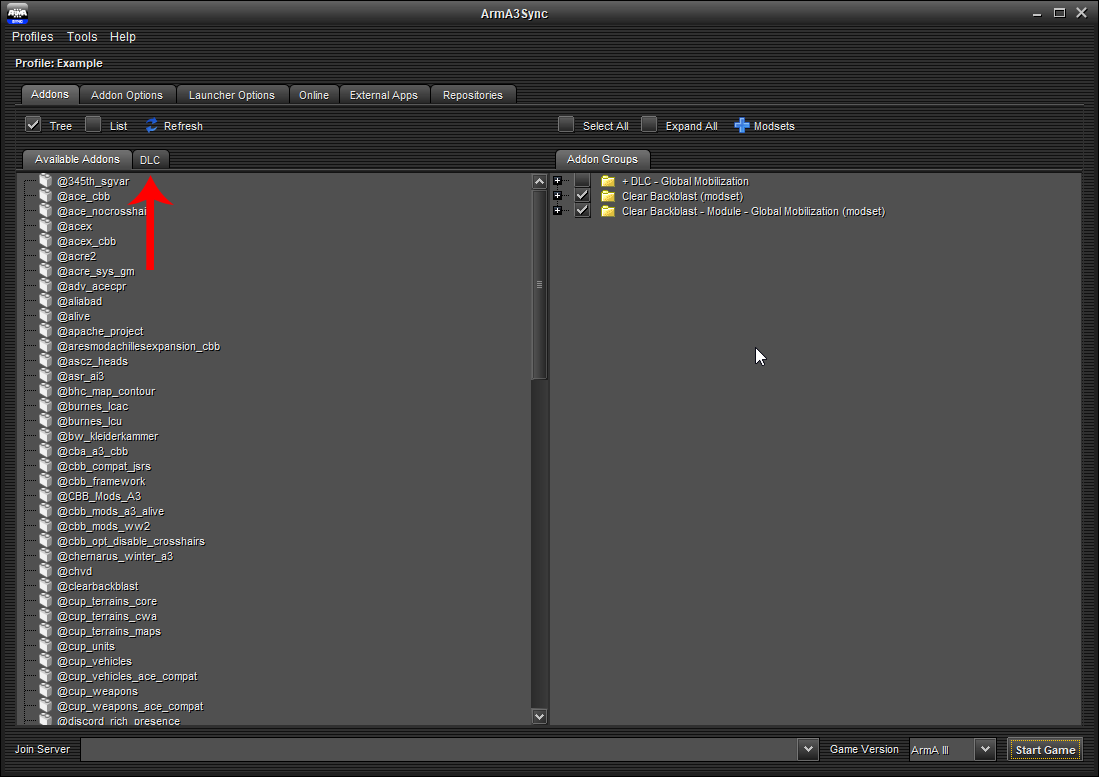This screenshot has height=777, width=1099.
Task: Click the ArmA3Sync app logo icon
Action: [18, 13]
